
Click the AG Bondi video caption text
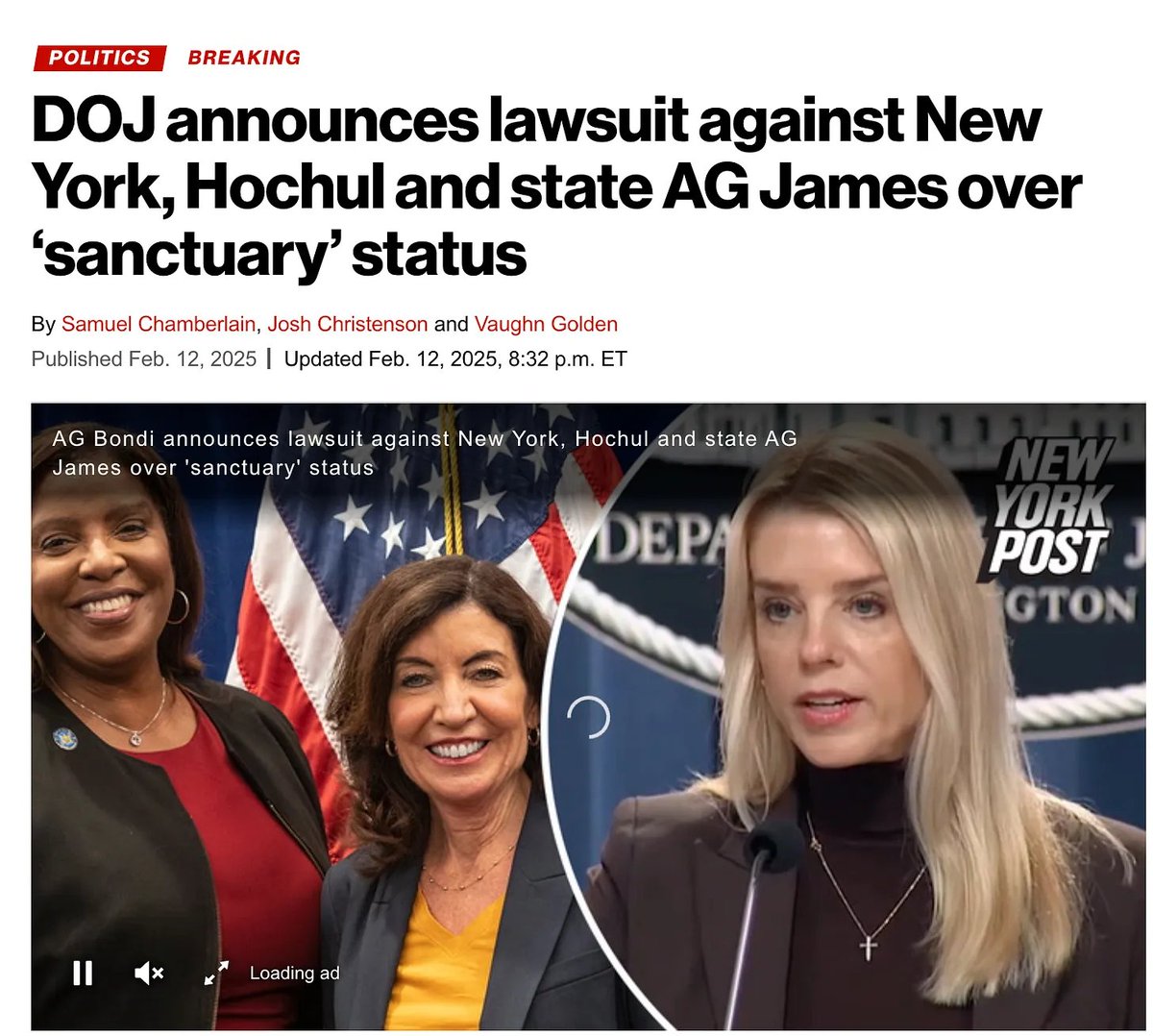tap(425, 454)
